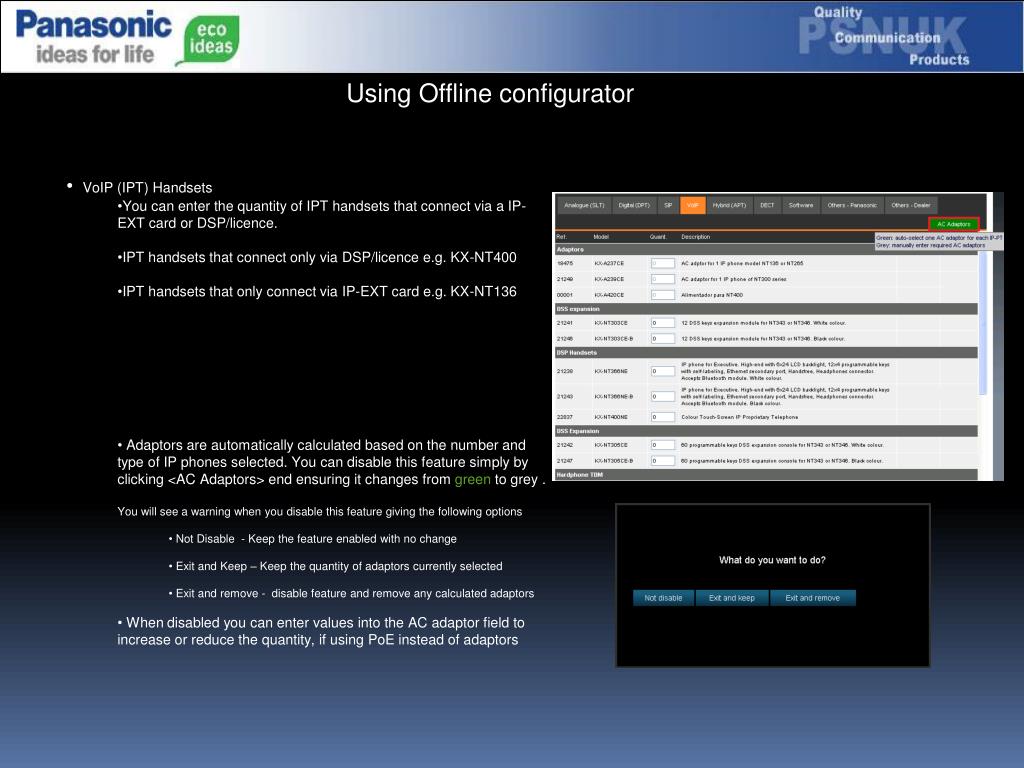Click the green eco ideas leaf logo
This screenshot has width=1024, height=768.
tap(208, 40)
